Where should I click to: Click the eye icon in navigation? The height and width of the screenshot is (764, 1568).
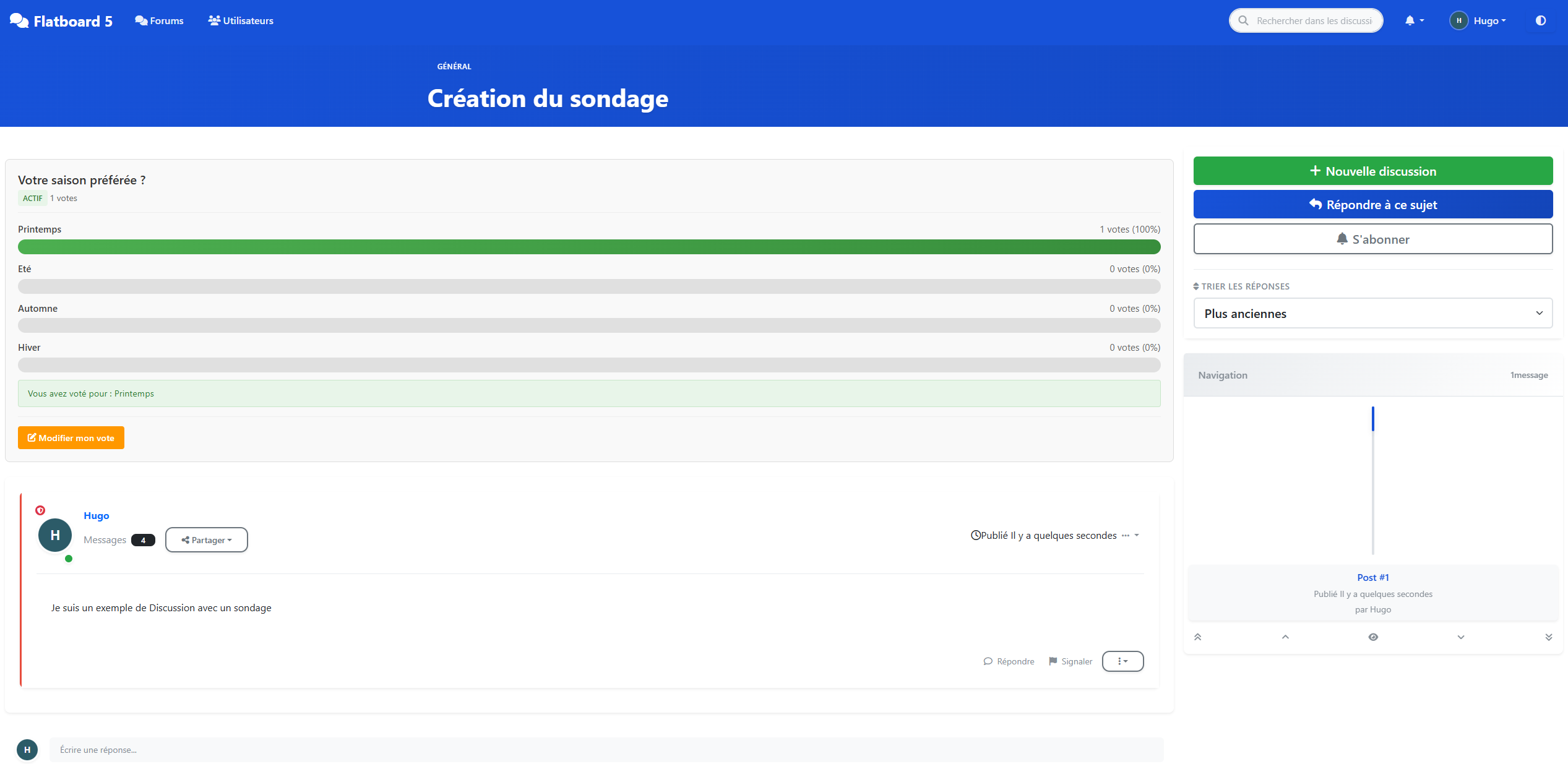click(1373, 637)
